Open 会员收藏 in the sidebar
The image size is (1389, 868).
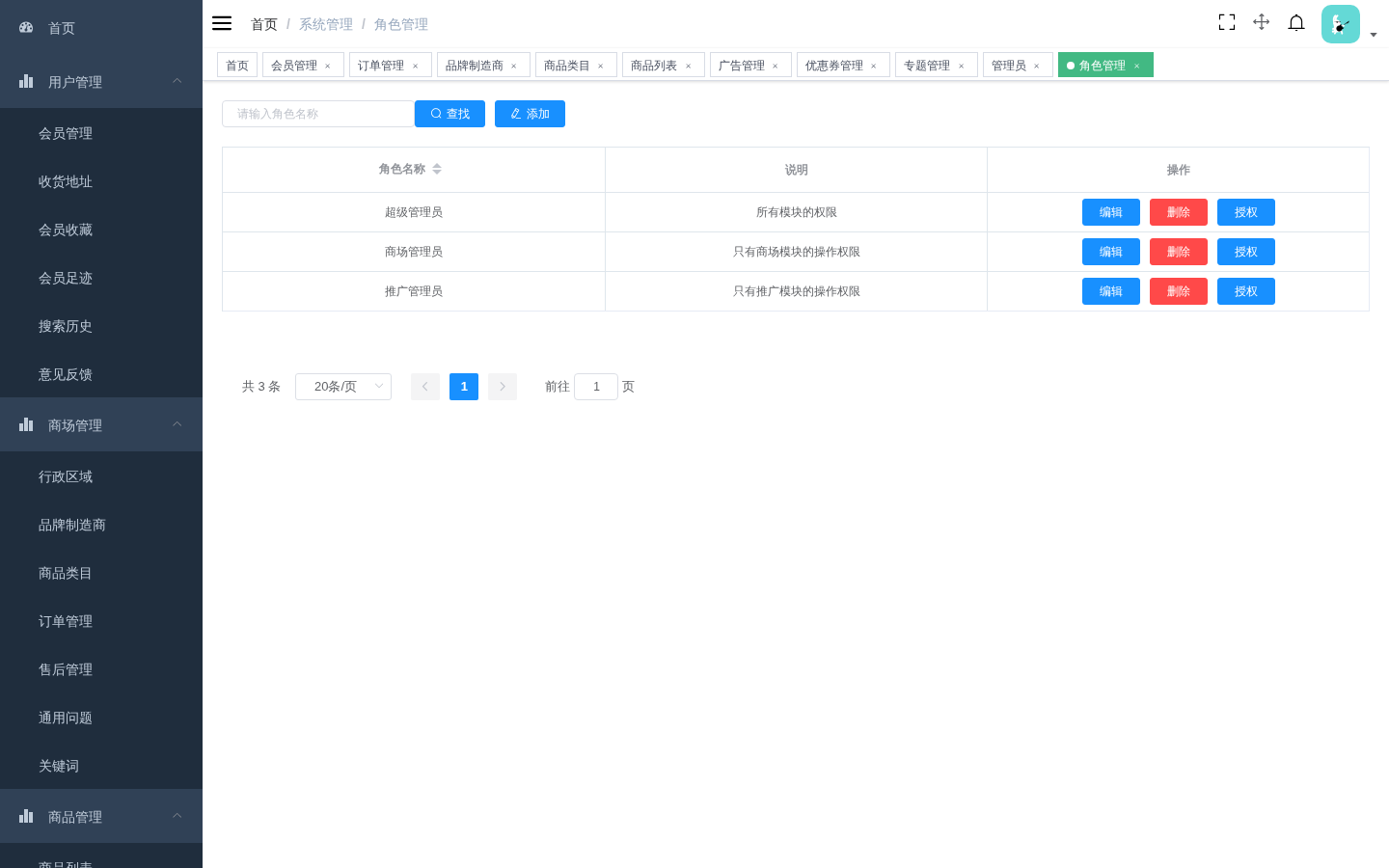(101, 230)
